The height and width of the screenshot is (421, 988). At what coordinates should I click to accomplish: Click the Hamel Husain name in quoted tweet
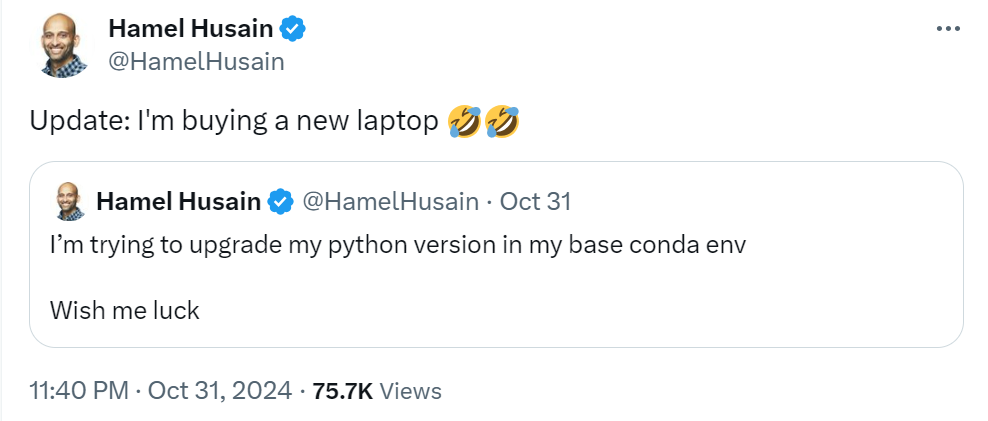(x=178, y=202)
